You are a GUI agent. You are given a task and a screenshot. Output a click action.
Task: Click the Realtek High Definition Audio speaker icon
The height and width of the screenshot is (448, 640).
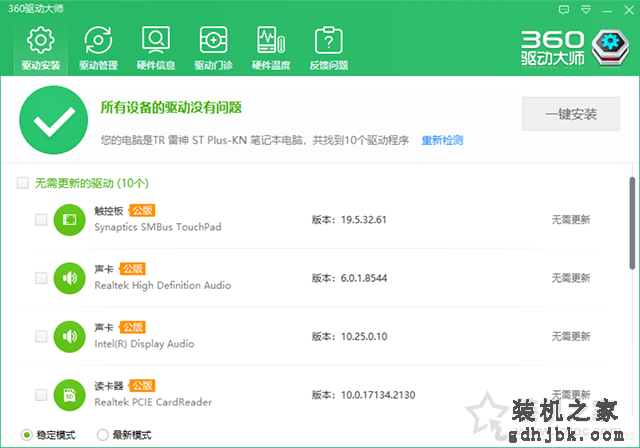click(x=69, y=278)
